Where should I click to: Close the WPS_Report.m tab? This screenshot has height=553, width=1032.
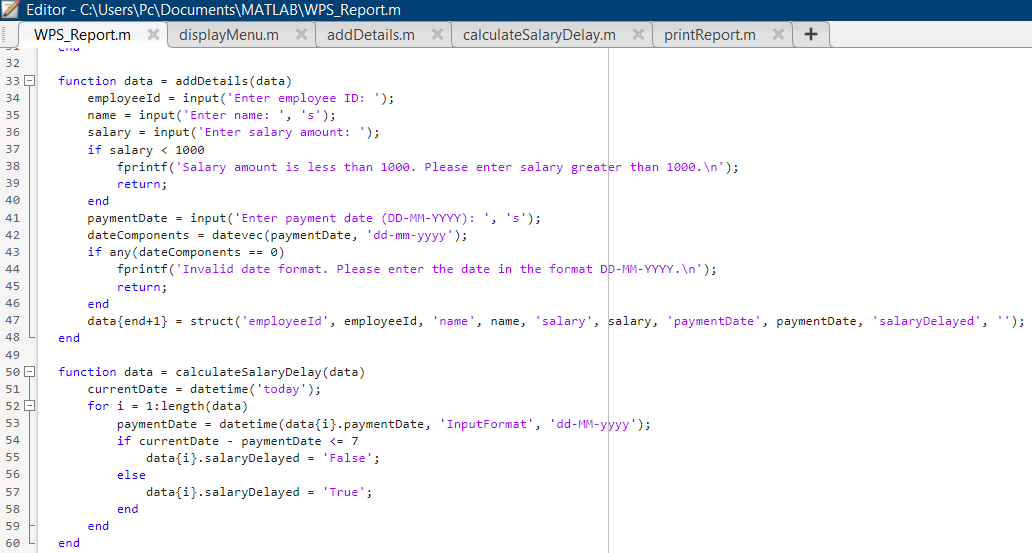point(153,34)
